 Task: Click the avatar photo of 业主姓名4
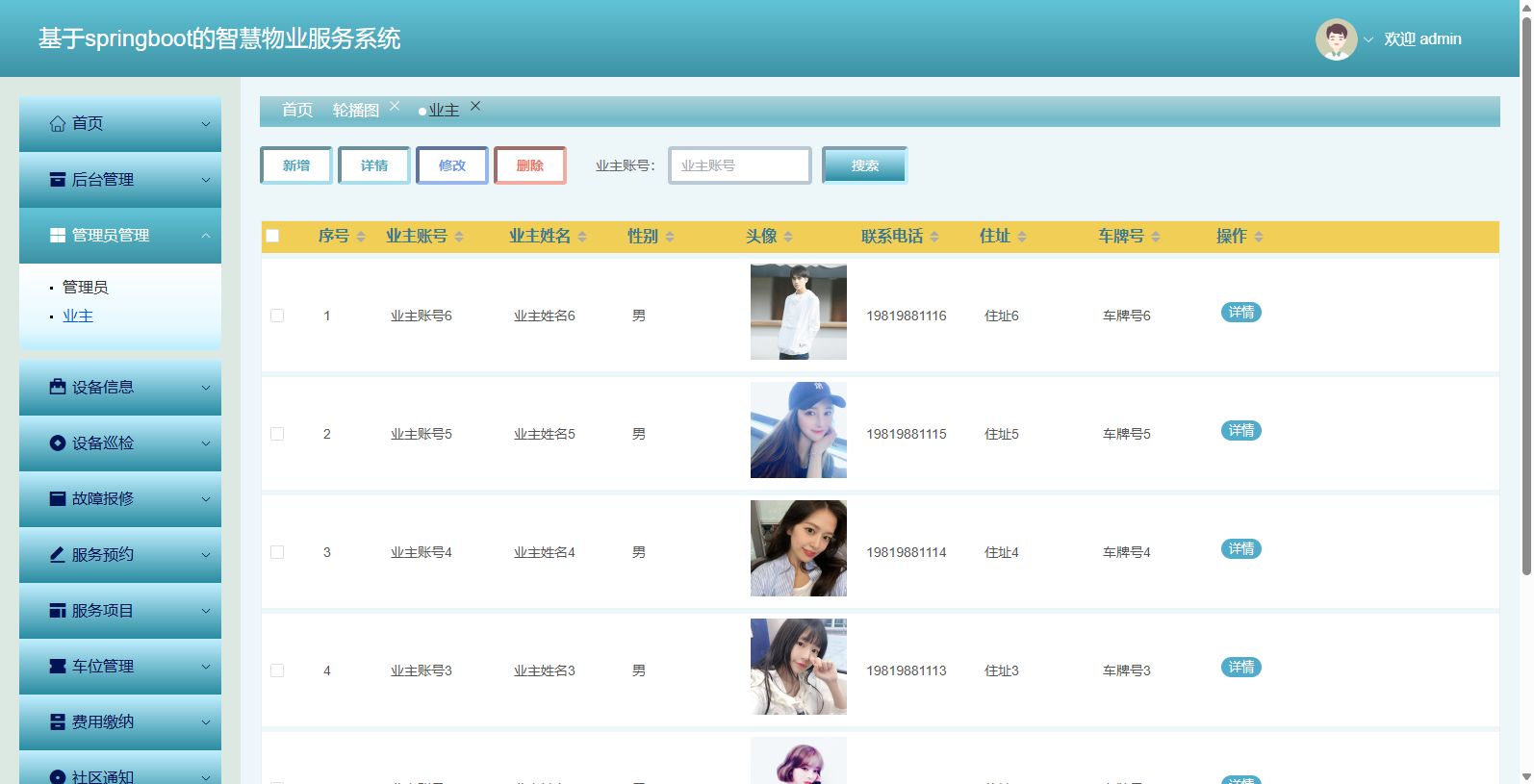tap(799, 548)
